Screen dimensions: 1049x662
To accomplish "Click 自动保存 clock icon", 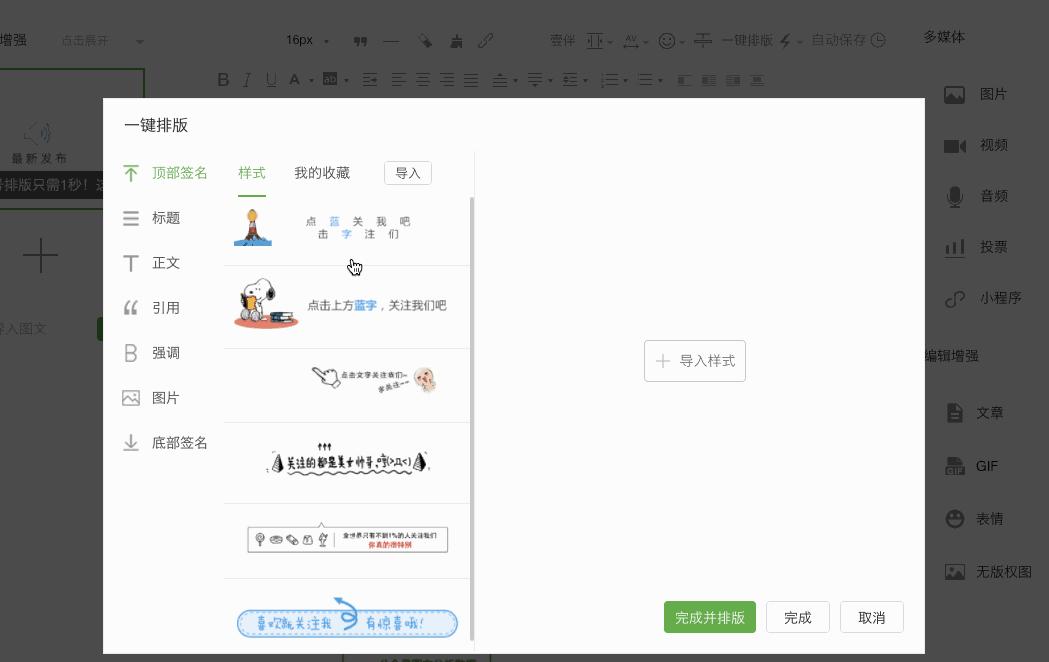I will [877, 40].
